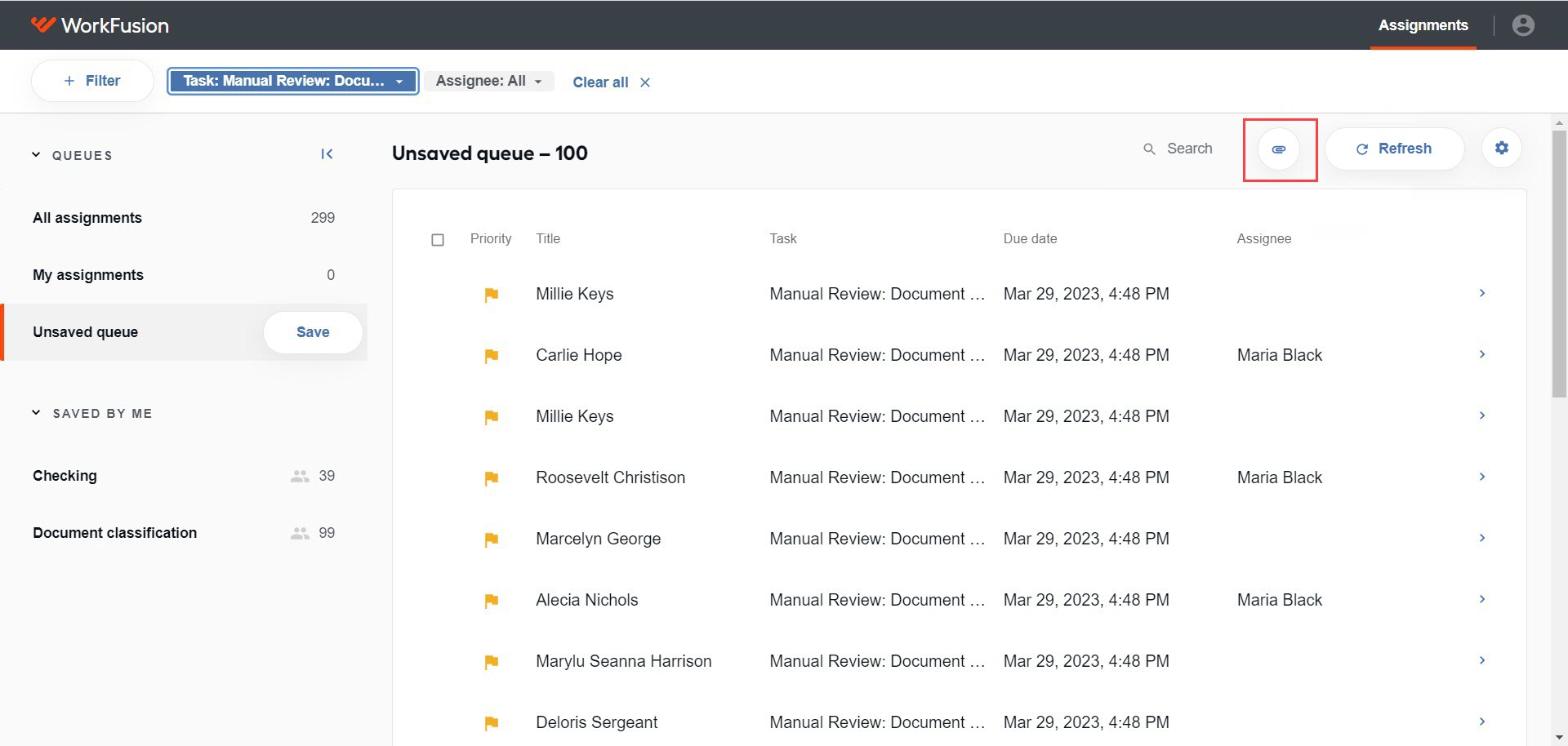The image size is (1568, 746).
Task: Go to the Assignments tab
Action: pos(1423,25)
